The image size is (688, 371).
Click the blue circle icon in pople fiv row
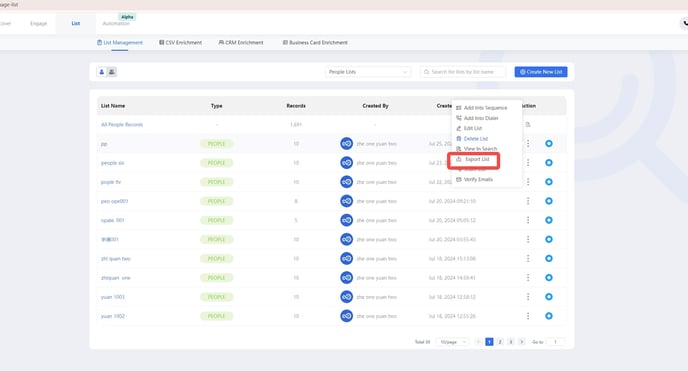(548, 182)
